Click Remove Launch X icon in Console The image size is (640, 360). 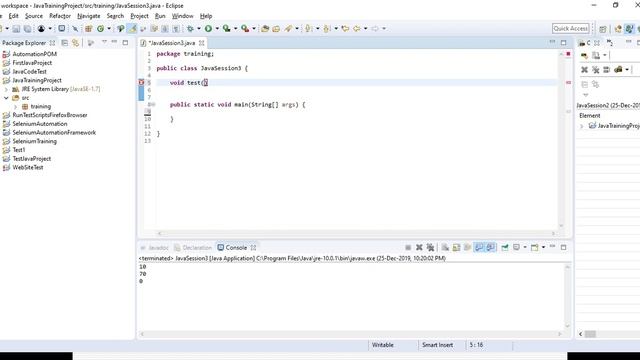click(x=419, y=247)
